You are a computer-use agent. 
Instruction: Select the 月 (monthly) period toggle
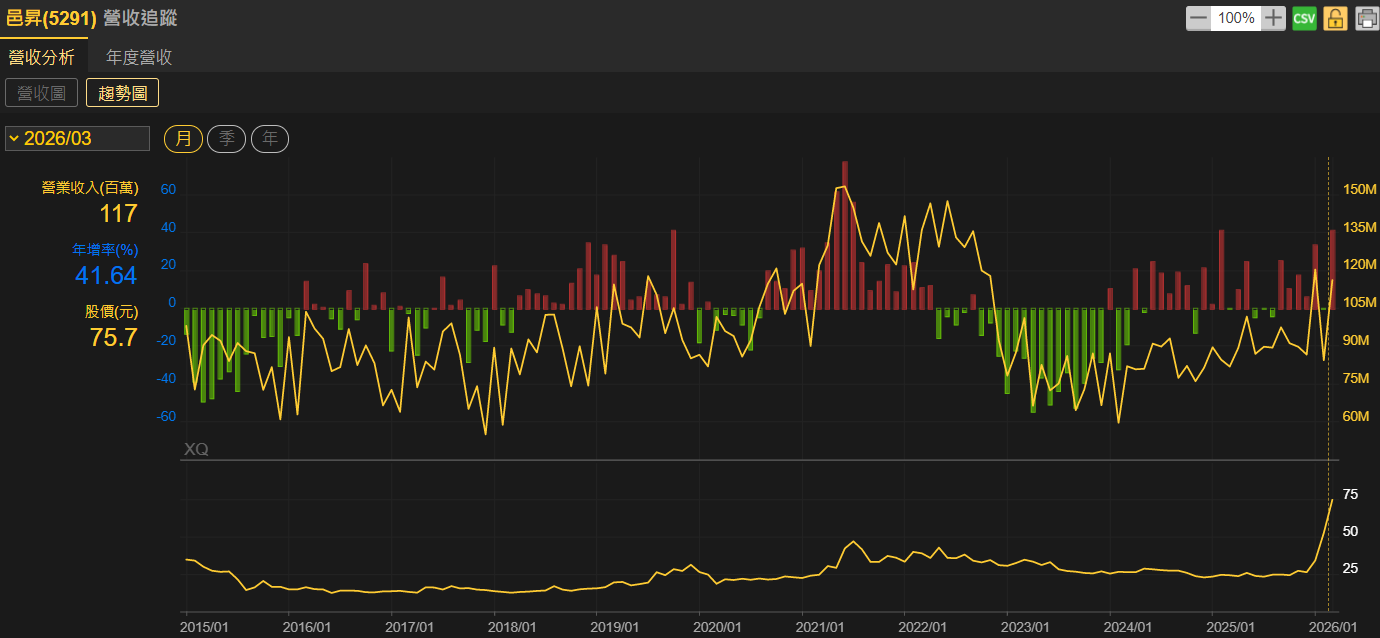(x=184, y=139)
